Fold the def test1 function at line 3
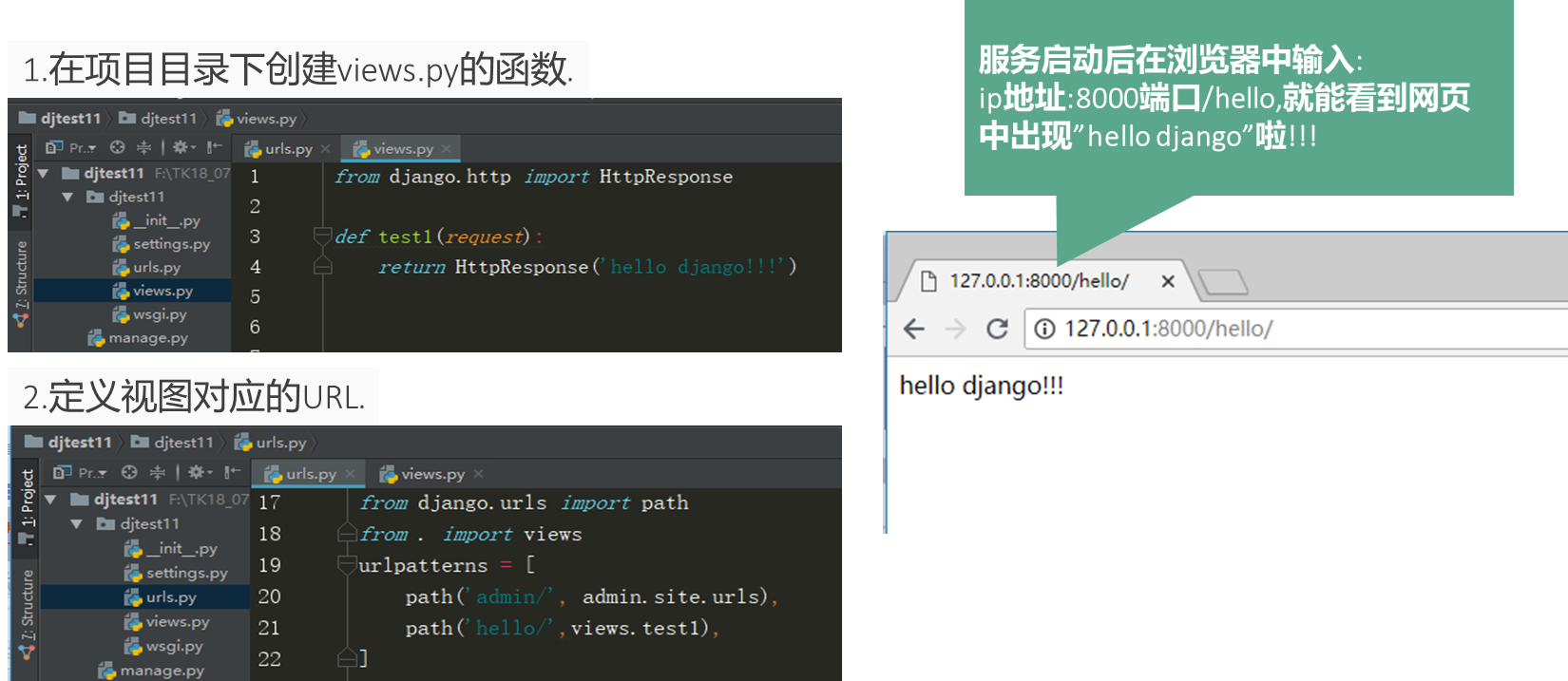Screen dimensions: 1568x681 click(323, 236)
